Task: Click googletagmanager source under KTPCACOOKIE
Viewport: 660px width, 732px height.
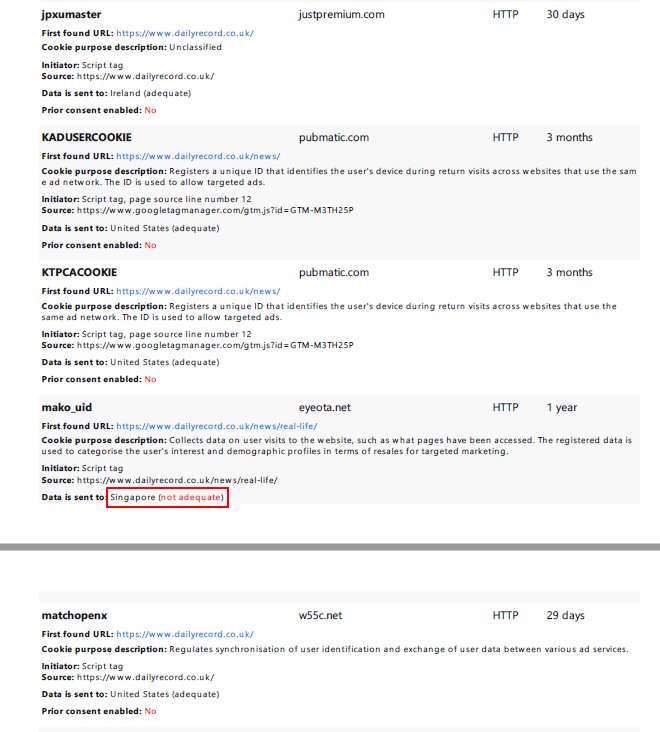Action: click(x=215, y=345)
